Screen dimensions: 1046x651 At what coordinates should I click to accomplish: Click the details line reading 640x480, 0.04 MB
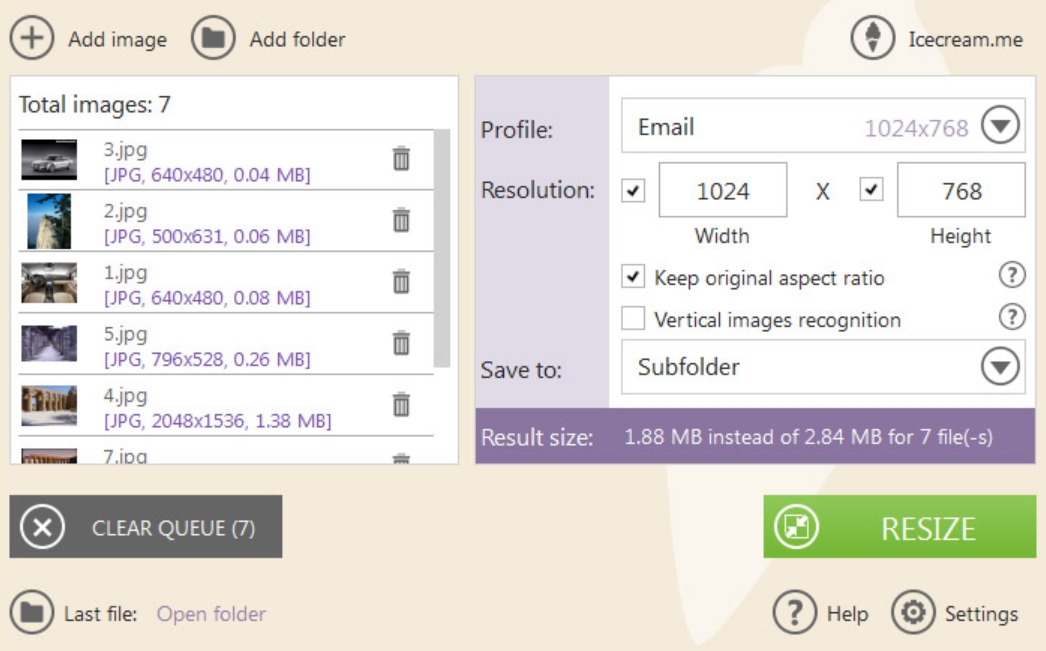point(207,175)
